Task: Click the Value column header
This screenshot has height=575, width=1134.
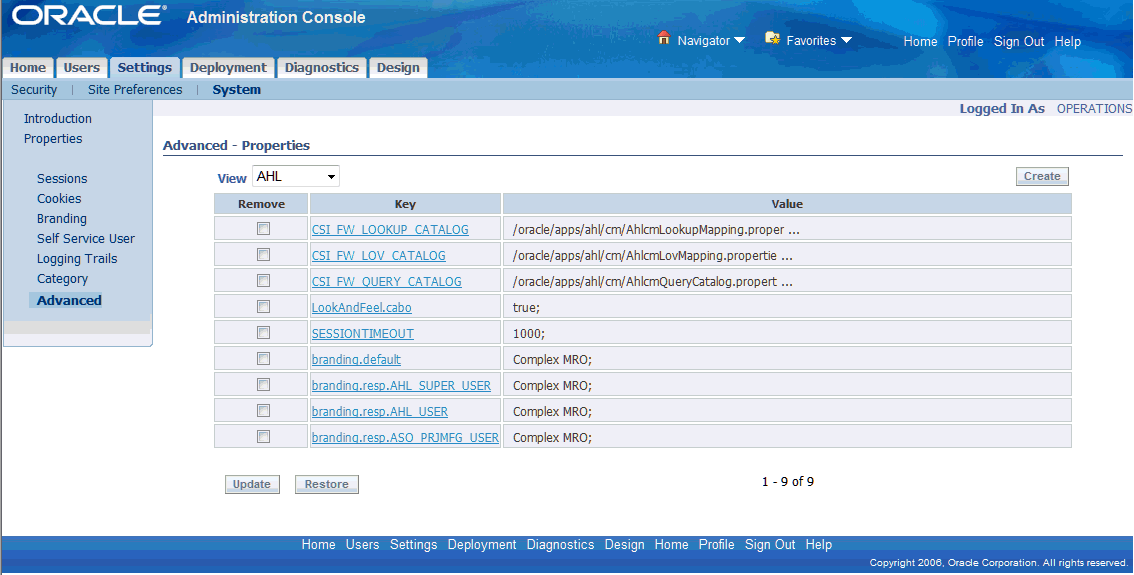Action: tap(787, 204)
